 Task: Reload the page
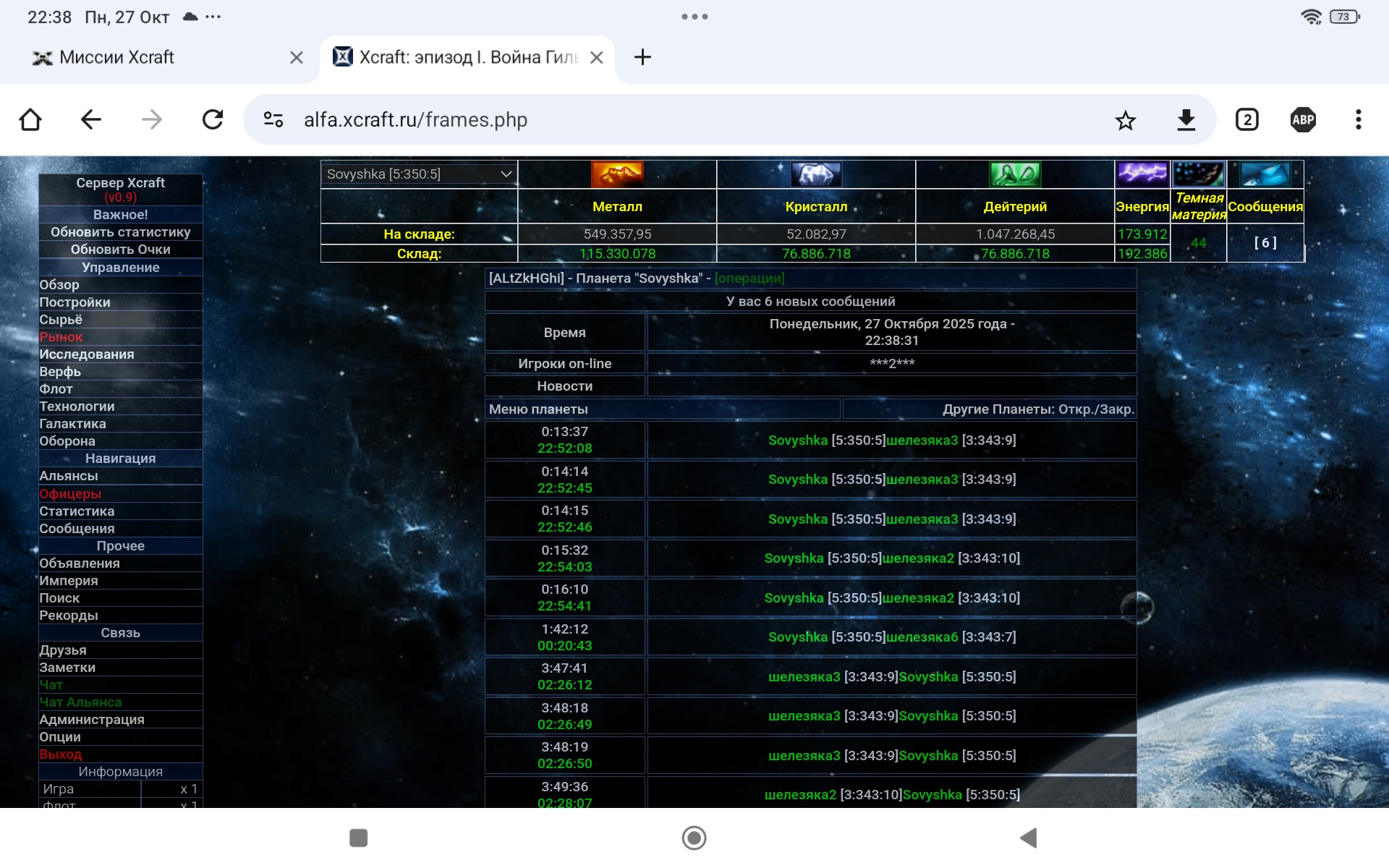(x=213, y=119)
